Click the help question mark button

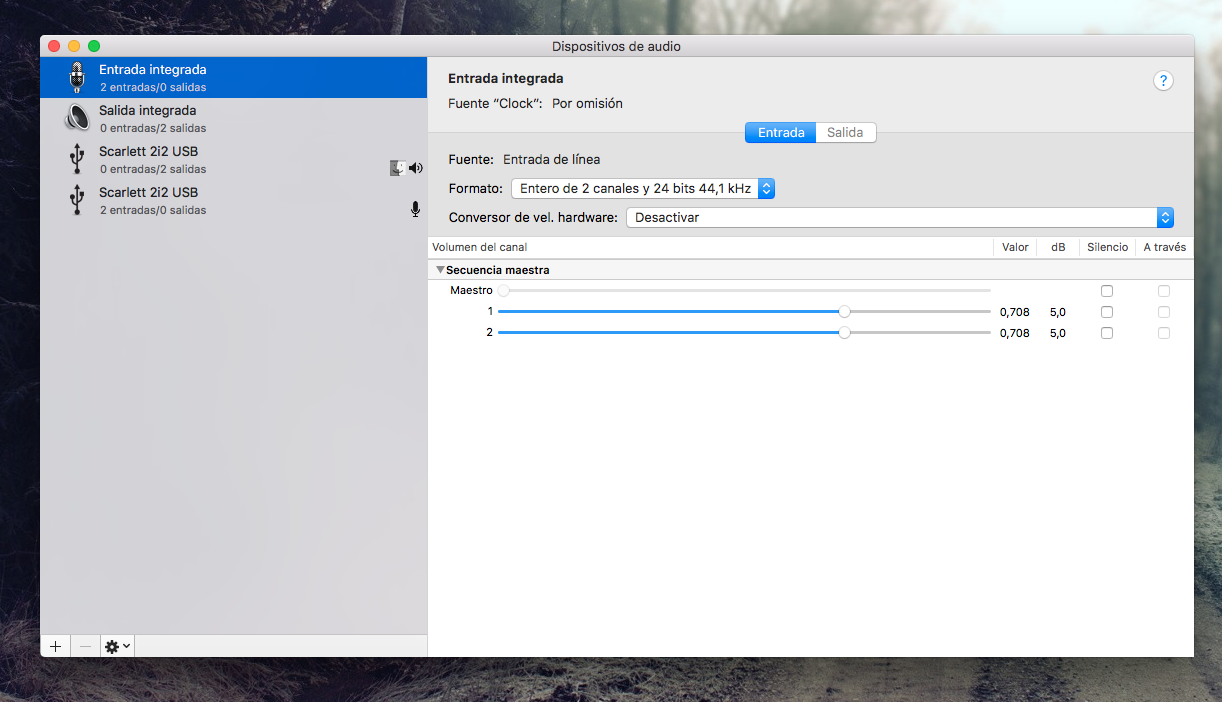tap(1163, 81)
